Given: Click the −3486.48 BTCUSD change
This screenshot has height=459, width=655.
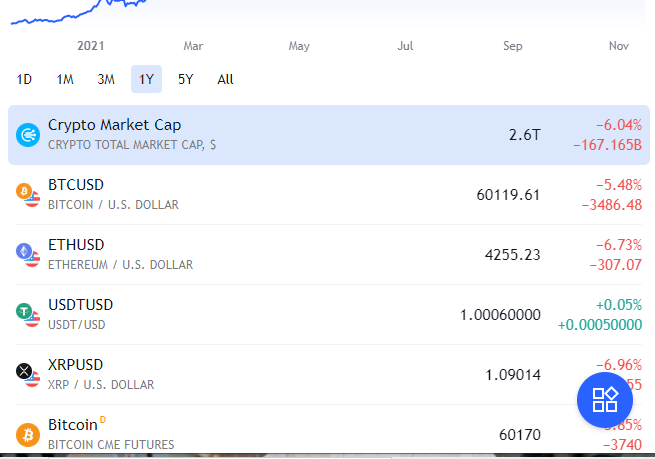Looking at the screenshot, I should (612, 205).
